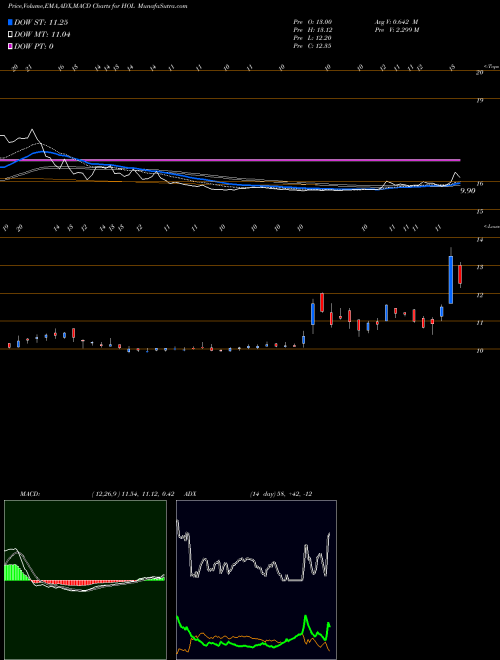Click the green +DI line peak in ADX panel
The image size is (500, 660).
tap(306, 617)
